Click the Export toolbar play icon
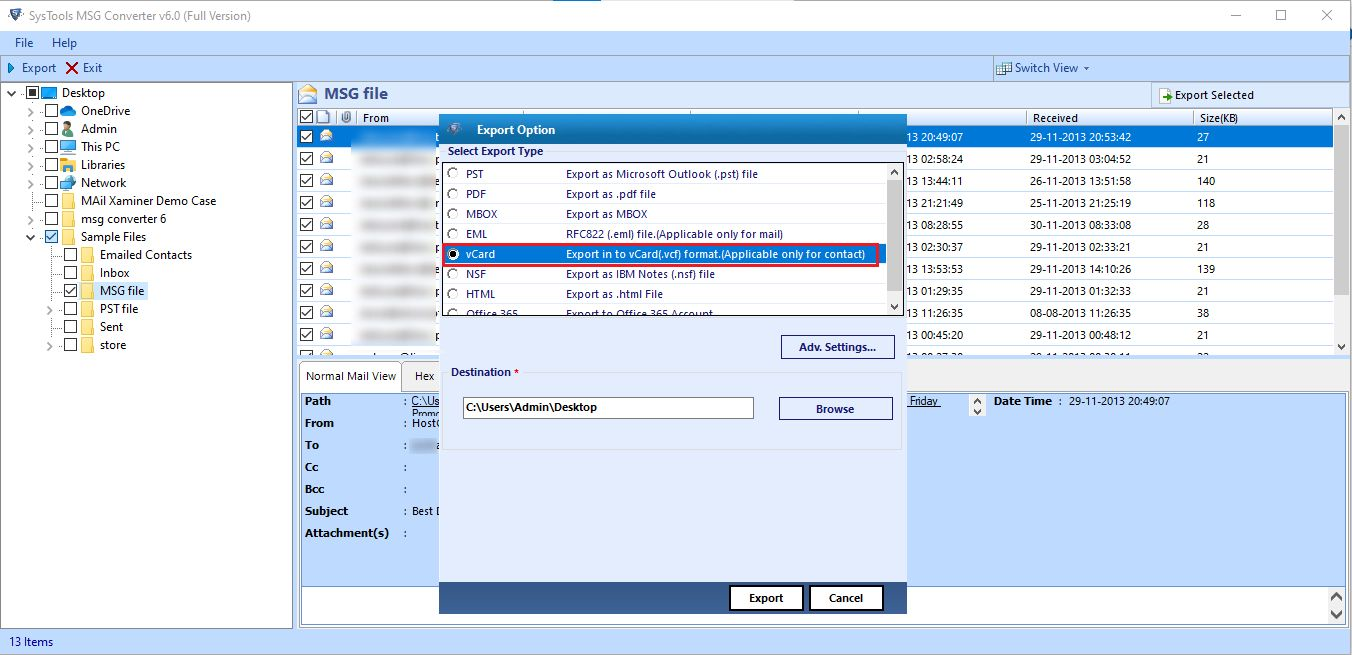This screenshot has width=1352, height=655. 11,68
